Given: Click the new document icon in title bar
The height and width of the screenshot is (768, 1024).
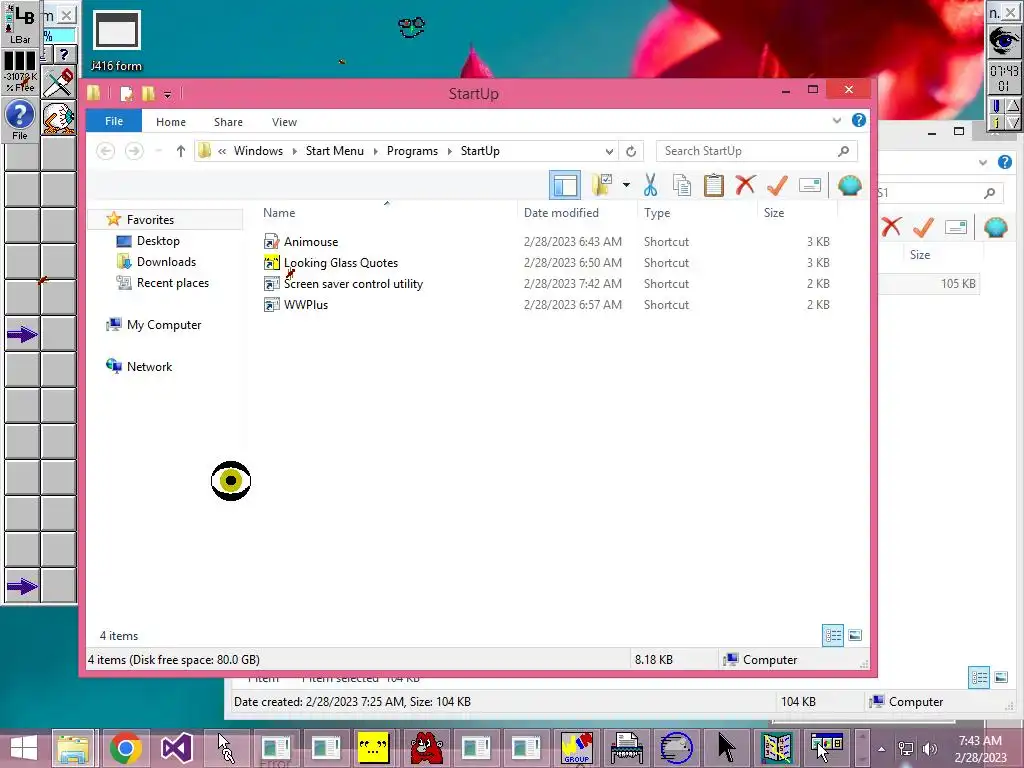Looking at the screenshot, I should [x=126, y=94].
